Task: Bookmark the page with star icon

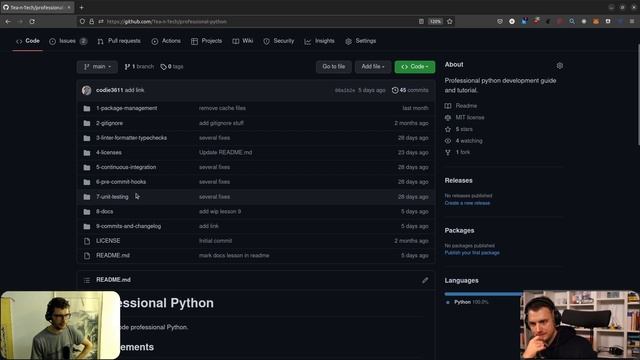Action: [x=449, y=21]
